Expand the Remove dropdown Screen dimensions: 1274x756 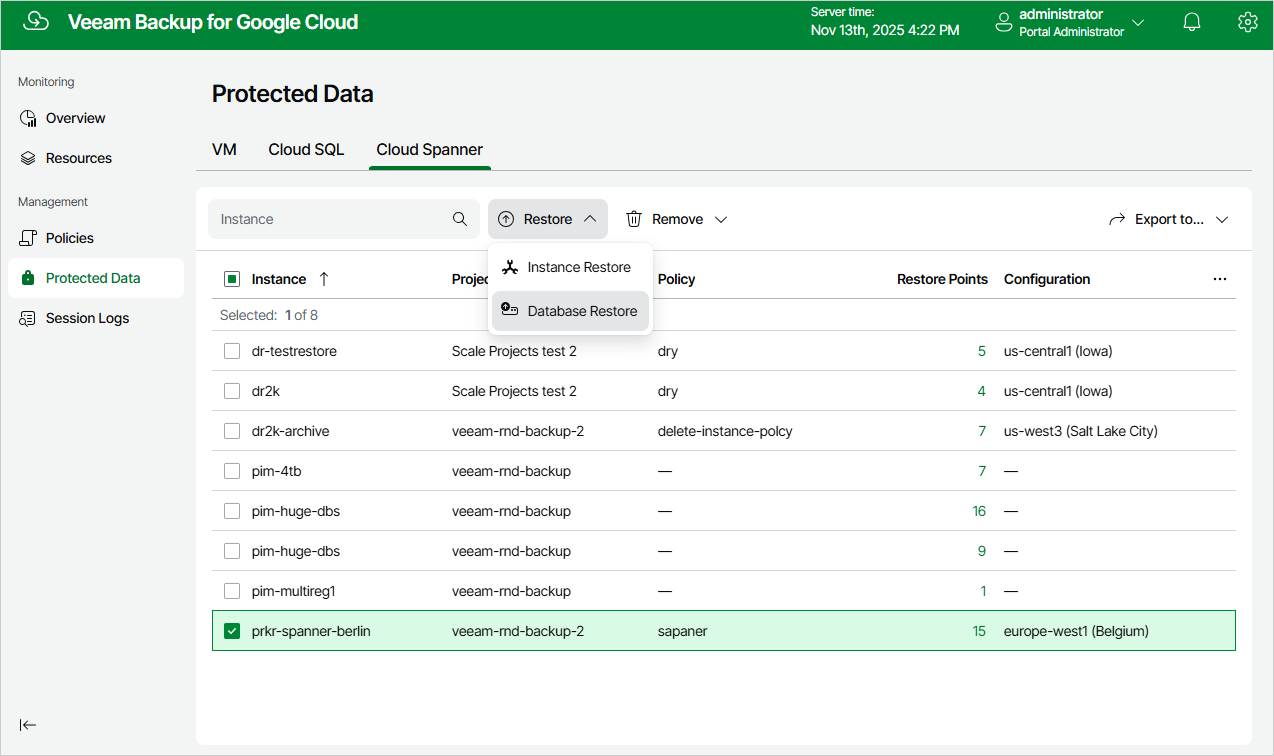pos(677,219)
